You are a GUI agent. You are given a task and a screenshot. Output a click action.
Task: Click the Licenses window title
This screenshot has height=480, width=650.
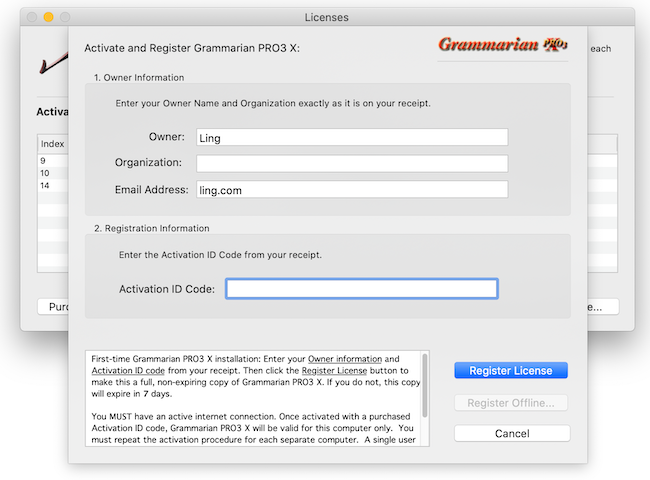(x=326, y=17)
